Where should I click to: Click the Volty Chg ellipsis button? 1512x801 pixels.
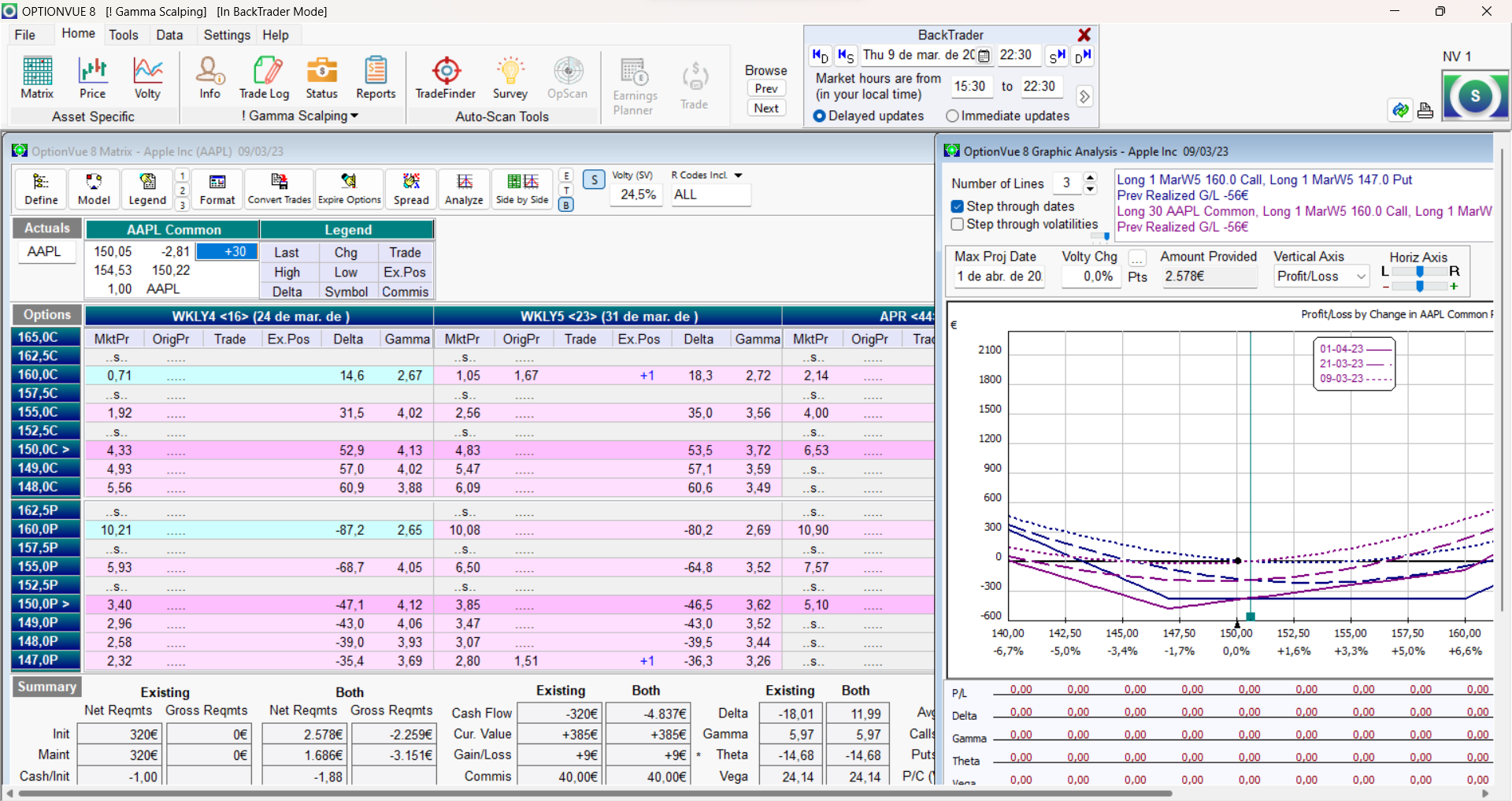point(1137,258)
